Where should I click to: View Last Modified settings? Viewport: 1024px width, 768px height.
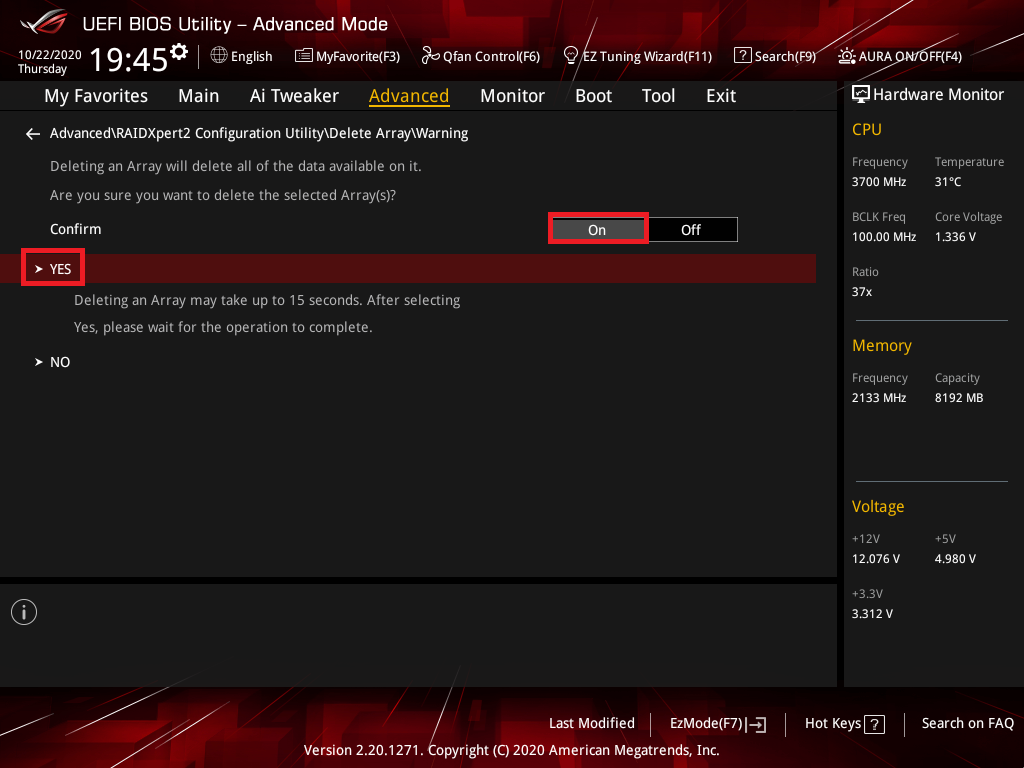click(591, 724)
